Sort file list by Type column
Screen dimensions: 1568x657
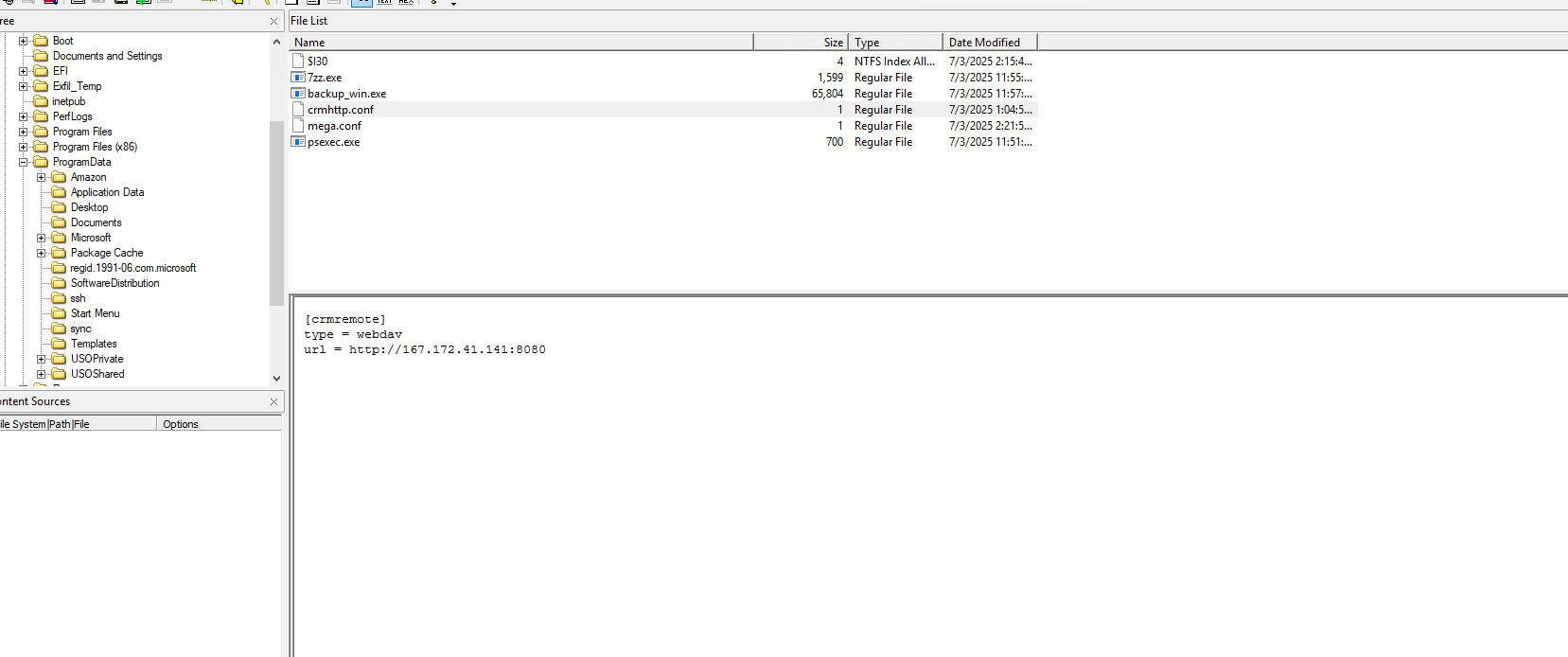tap(895, 42)
